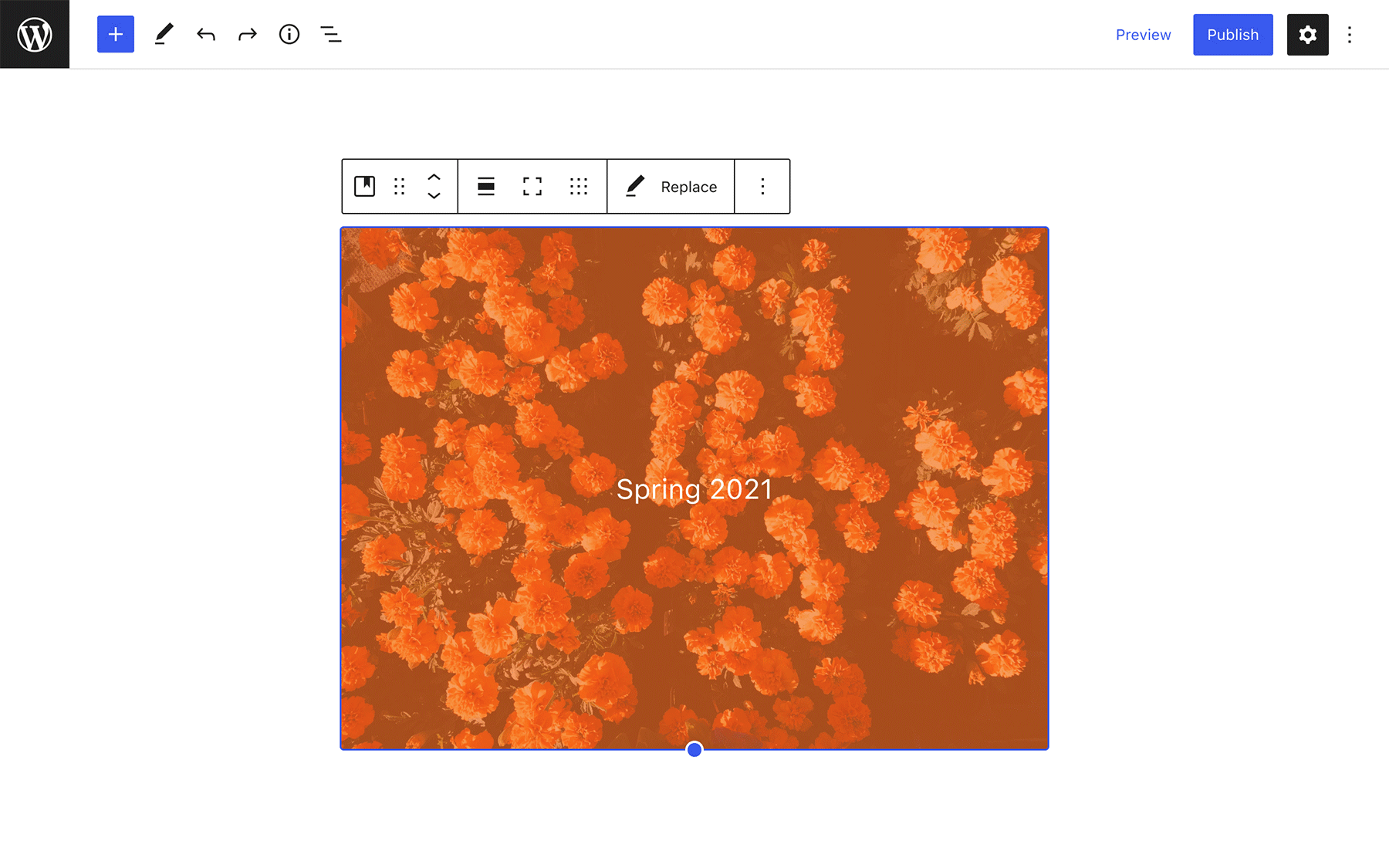The height and width of the screenshot is (868, 1389).
Task: Click the Cover block type icon
Action: pyautogui.click(x=364, y=186)
